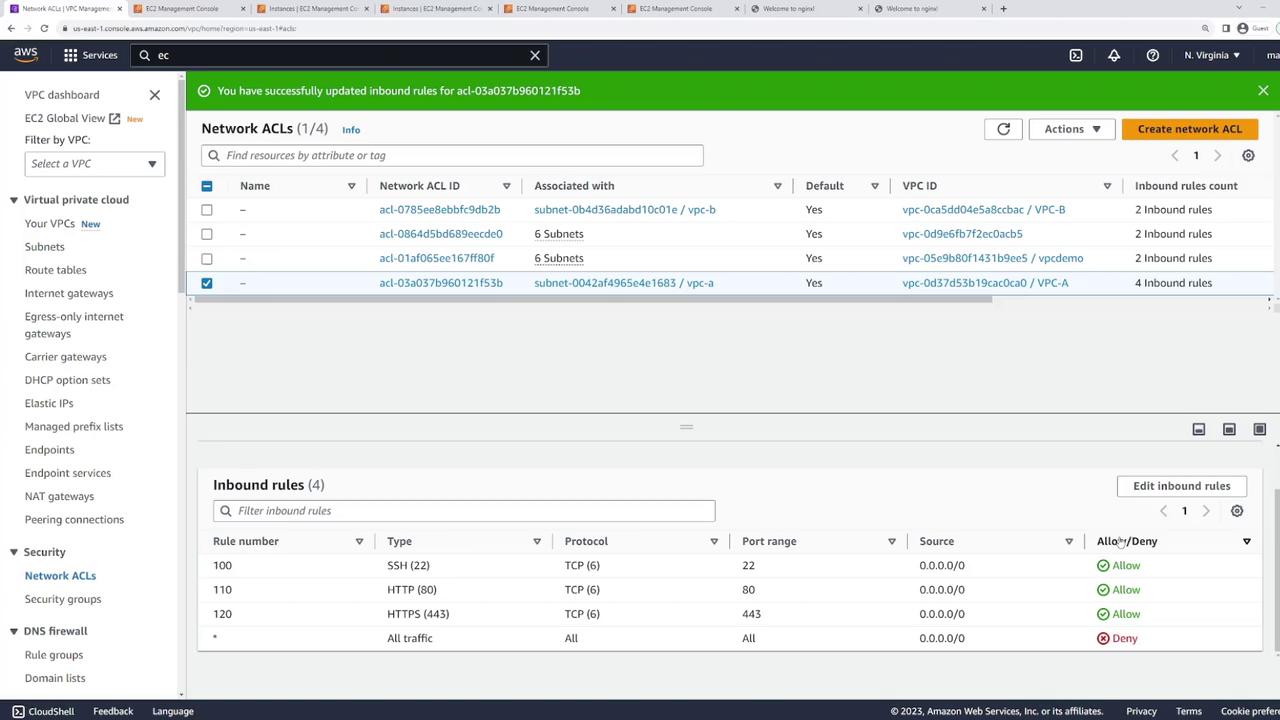Toggle the select-all header checkbox

click(207, 186)
